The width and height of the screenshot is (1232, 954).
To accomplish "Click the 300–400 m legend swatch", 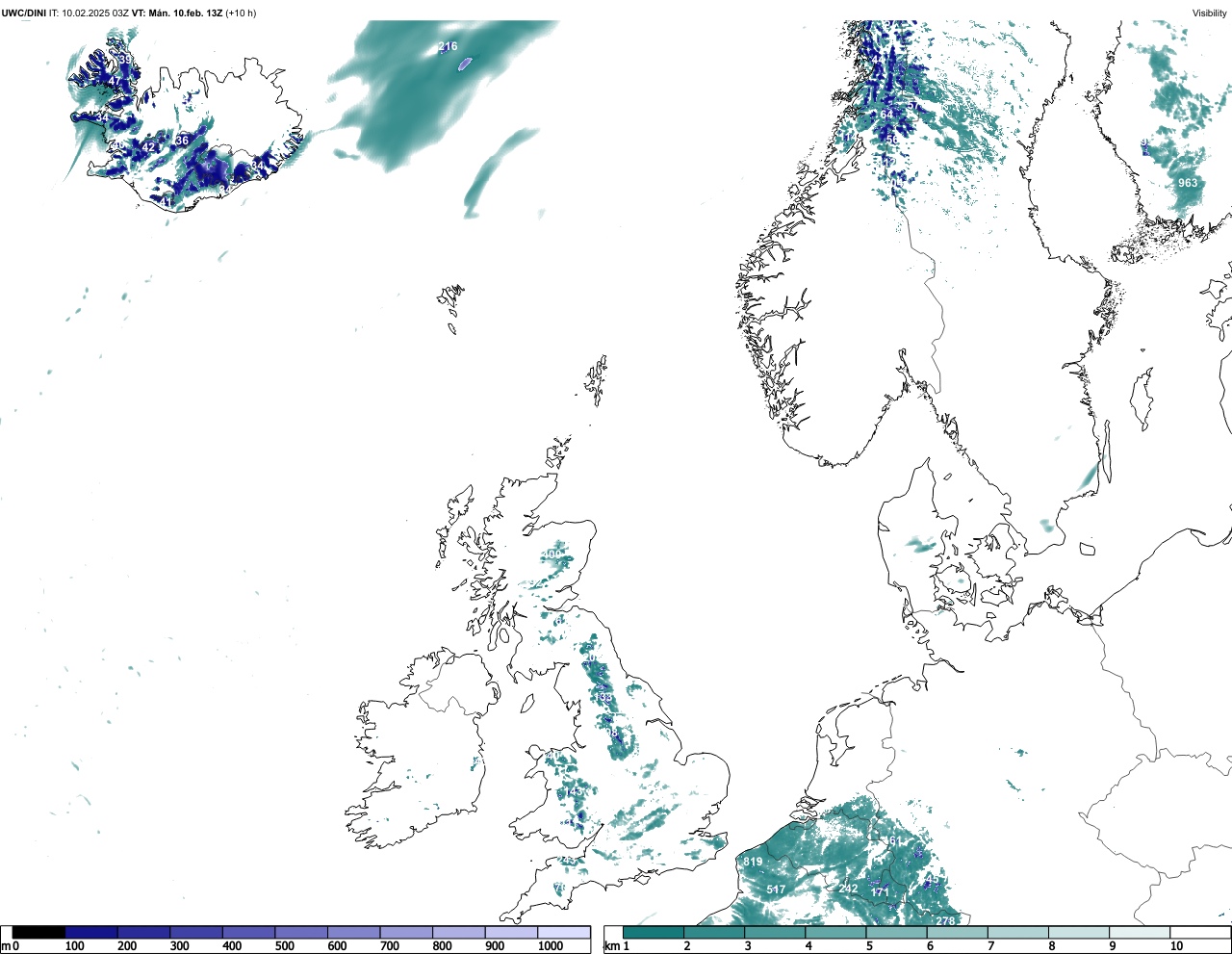I will click(196, 932).
